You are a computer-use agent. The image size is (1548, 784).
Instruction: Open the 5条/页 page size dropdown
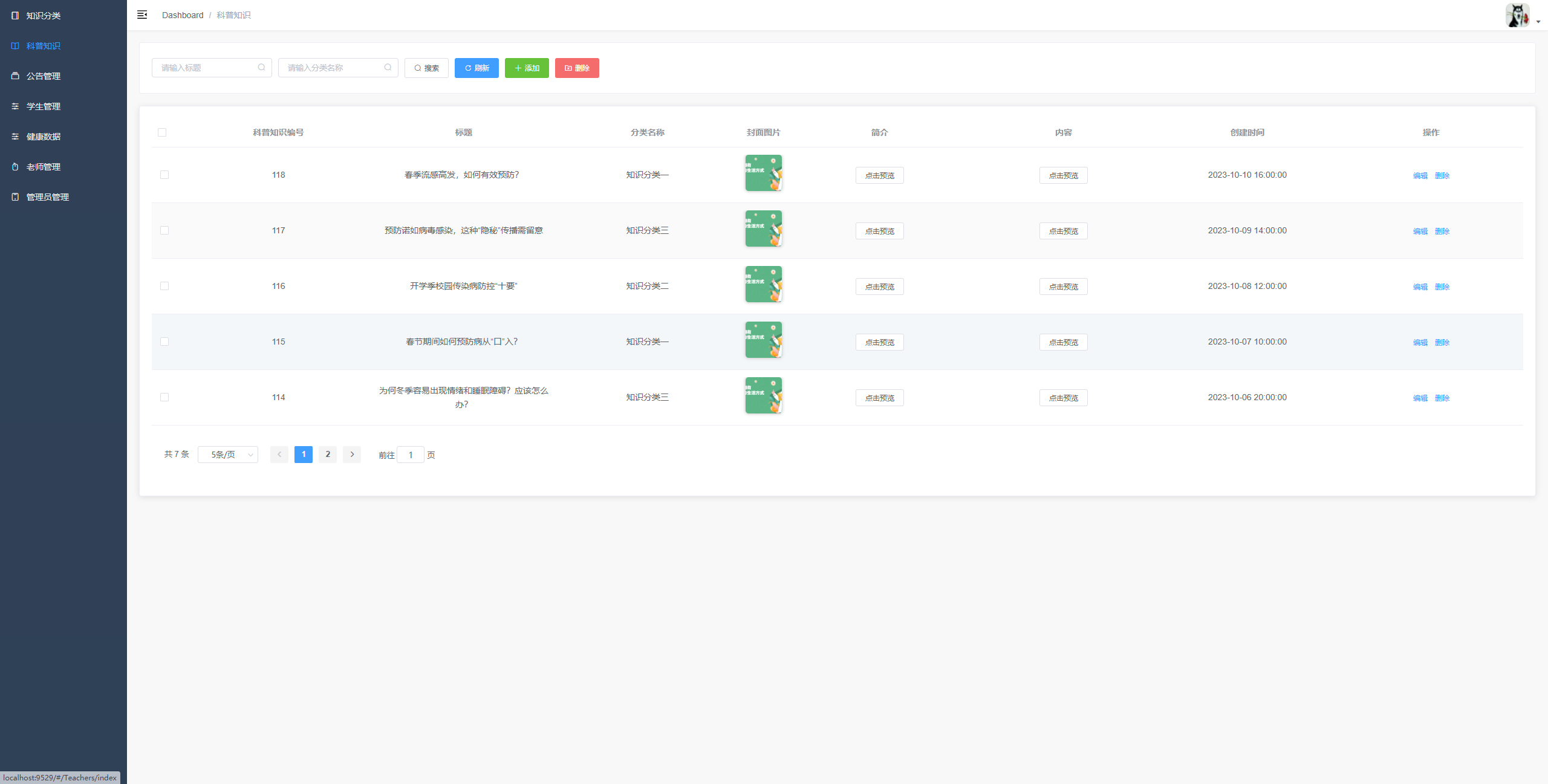coord(228,455)
